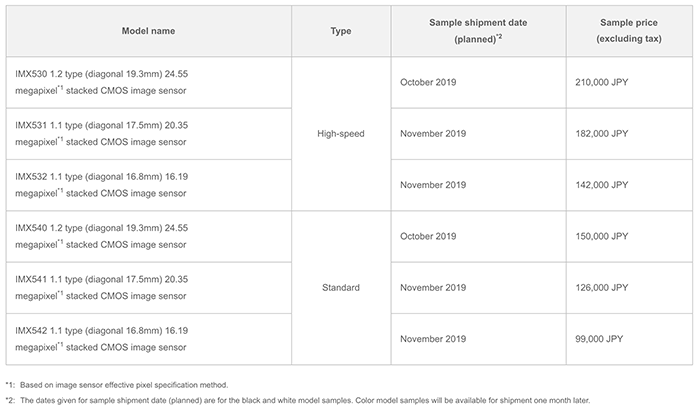Click the 150,000 JPY price cell
The height and width of the screenshot is (412, 700).
point(629,236)
